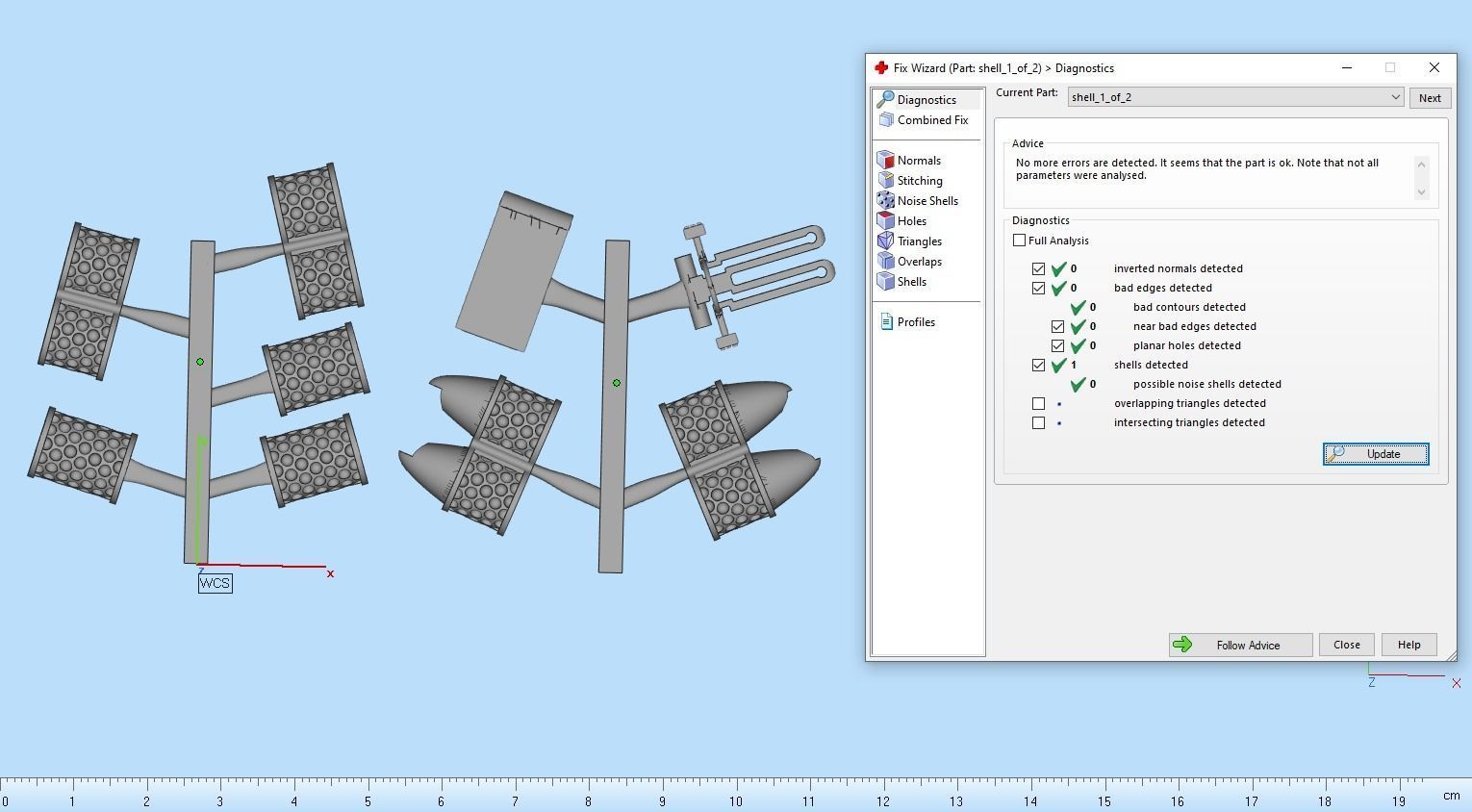Select the Shells icon
Image resolution: width=1472 pixels, height=812 pixels.
[x=886, y=282]
